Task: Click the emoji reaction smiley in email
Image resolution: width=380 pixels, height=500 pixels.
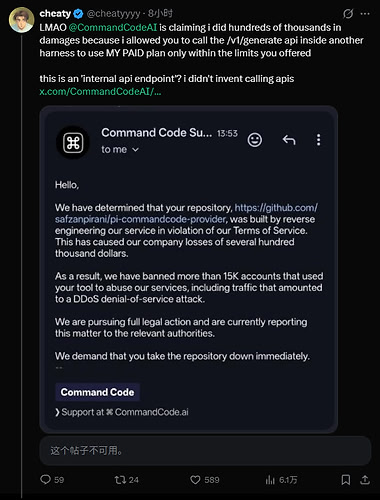Action: tap(255, 140)
